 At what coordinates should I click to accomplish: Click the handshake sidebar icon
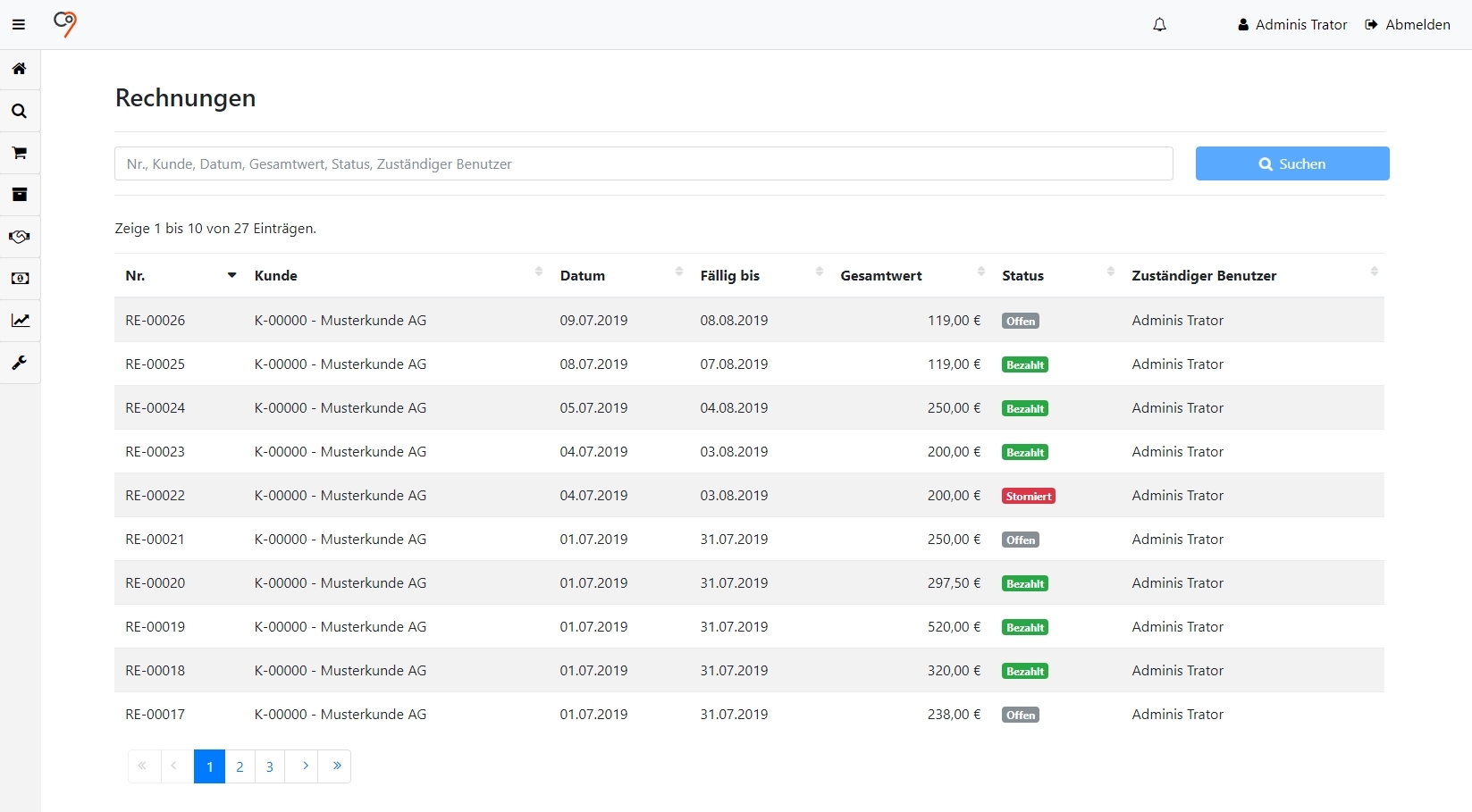click(x=19, y=237)
